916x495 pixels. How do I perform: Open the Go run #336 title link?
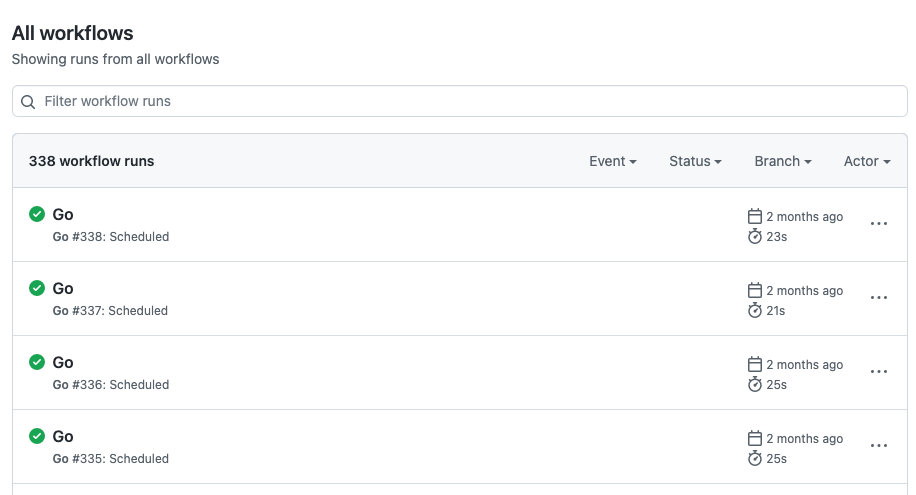(x=63, y=362)
